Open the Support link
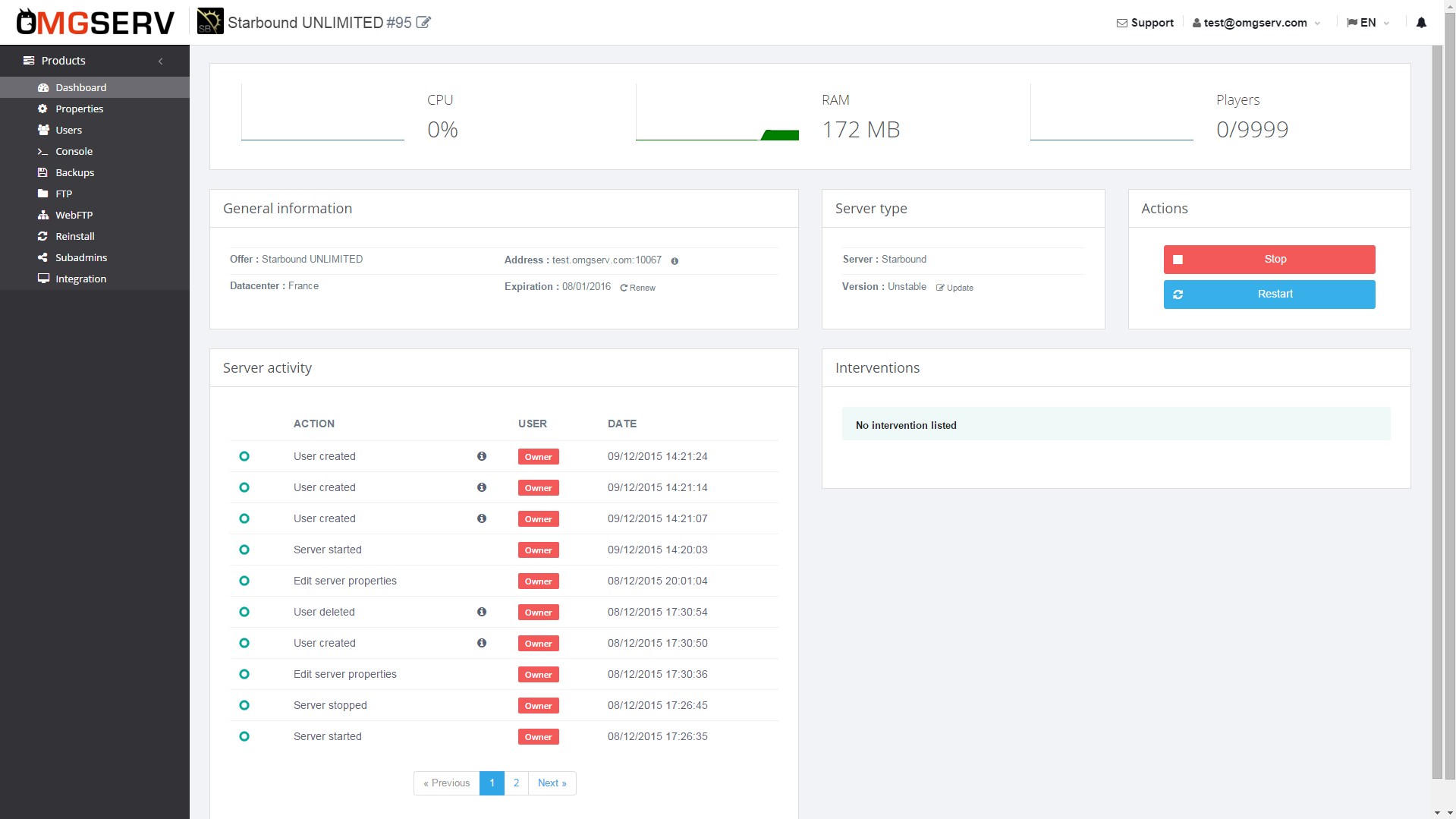 (x=1145, y=23)
